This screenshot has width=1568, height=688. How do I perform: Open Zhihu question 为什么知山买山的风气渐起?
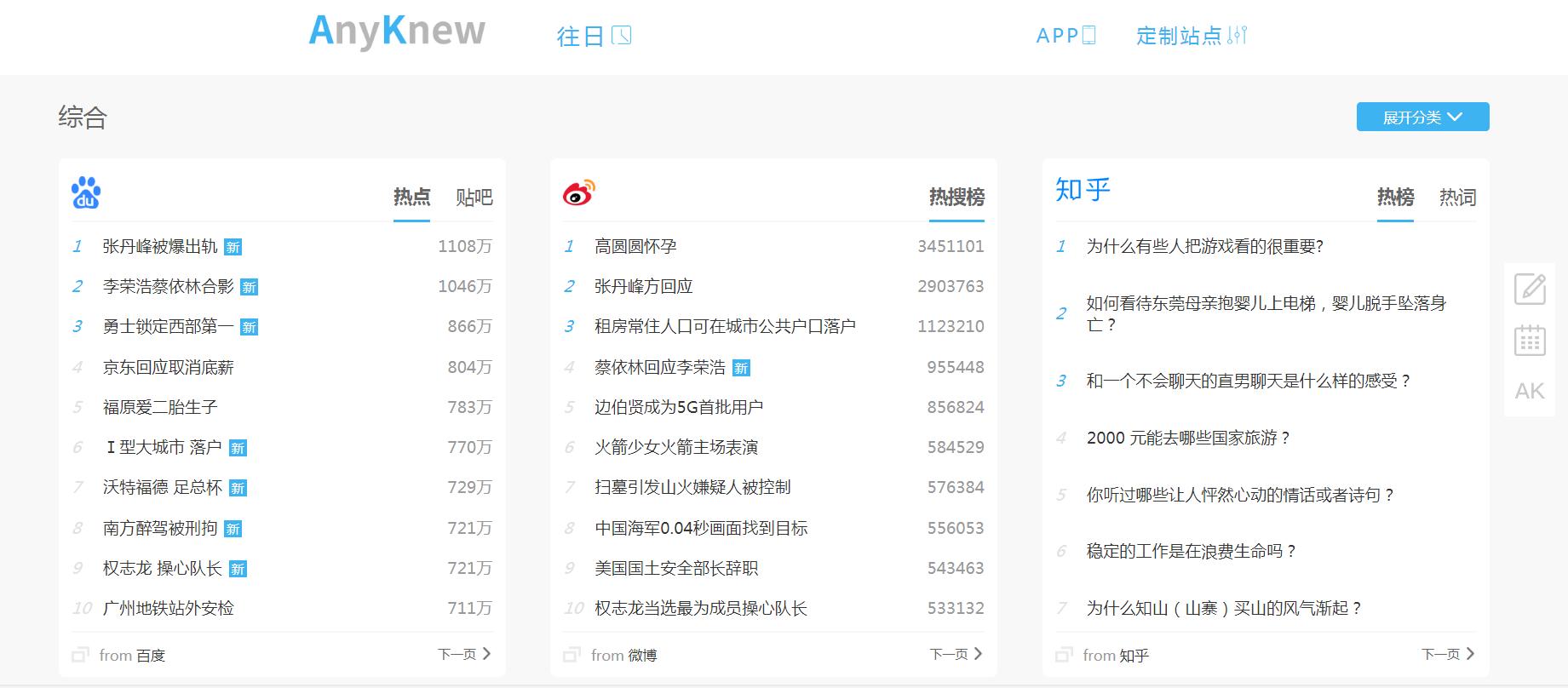click(1224, 608)
